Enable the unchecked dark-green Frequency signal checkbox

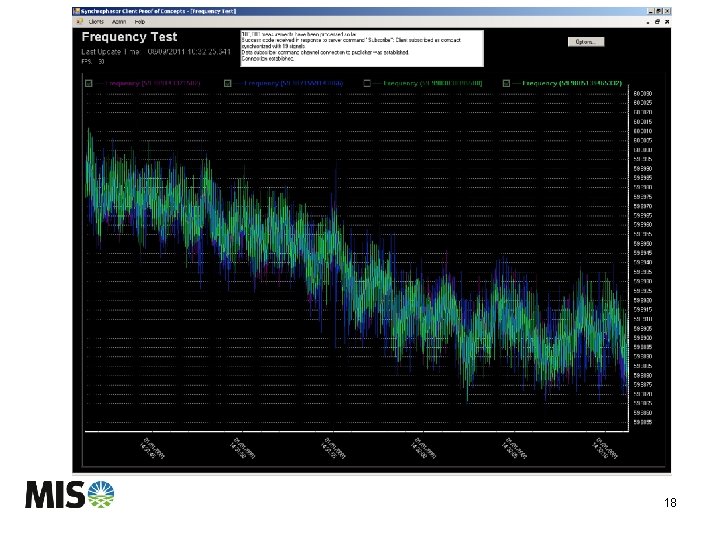click(x=367, y=83)
